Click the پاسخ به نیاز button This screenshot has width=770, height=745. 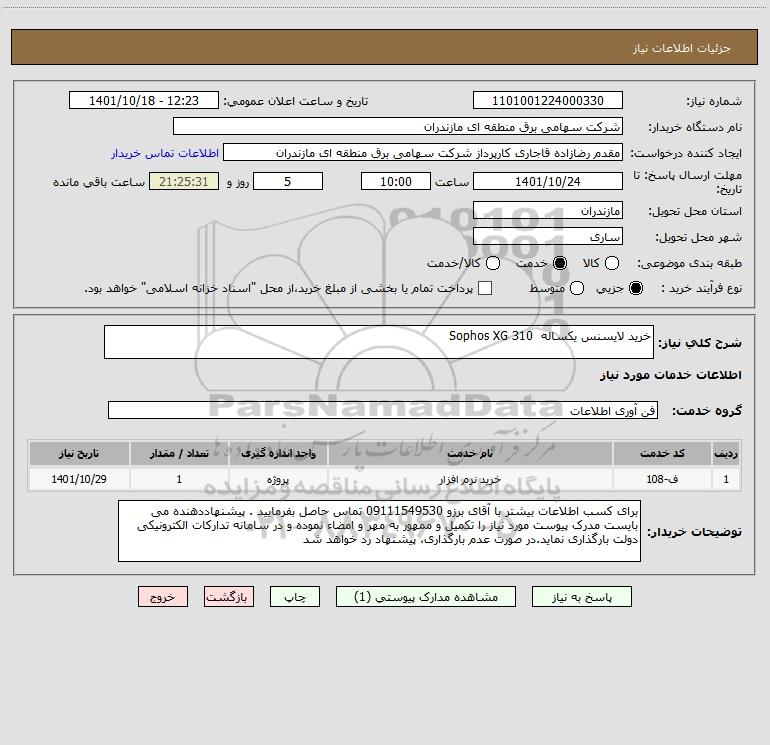point(582,597)
